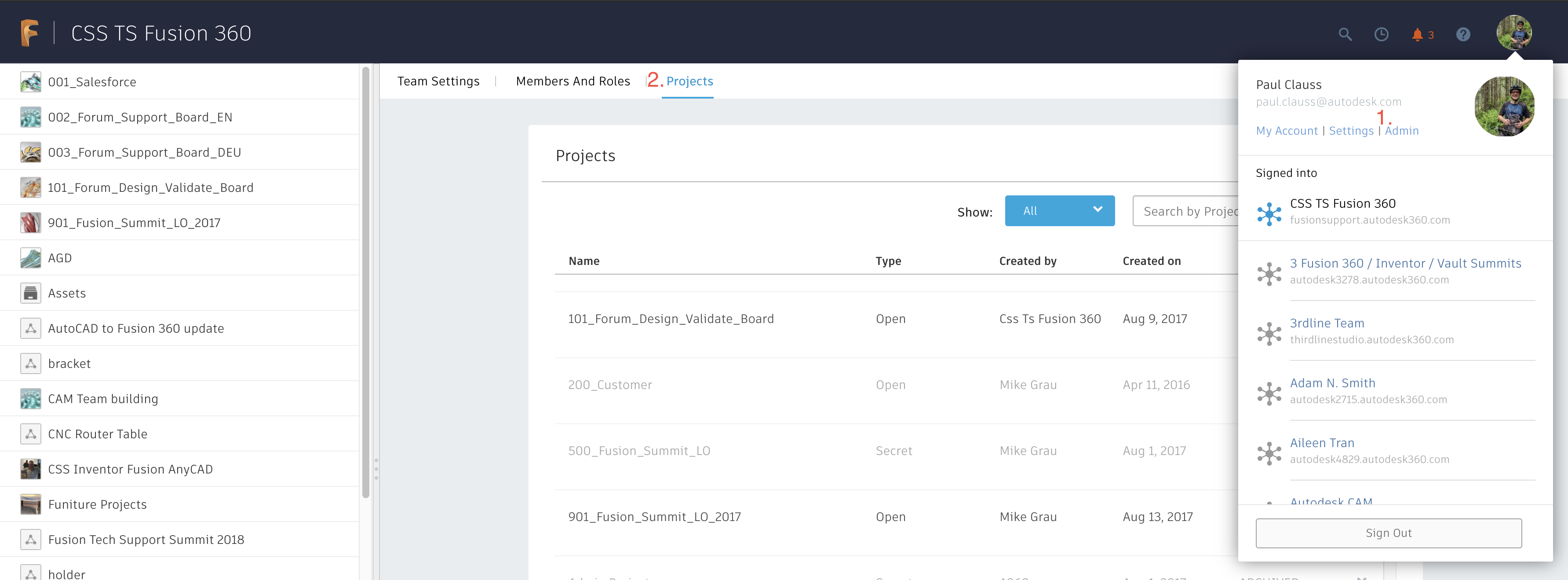1568x580 pixels.
Task: Open the 001_Salesforce project thumbnail
Action: [31, 81]
